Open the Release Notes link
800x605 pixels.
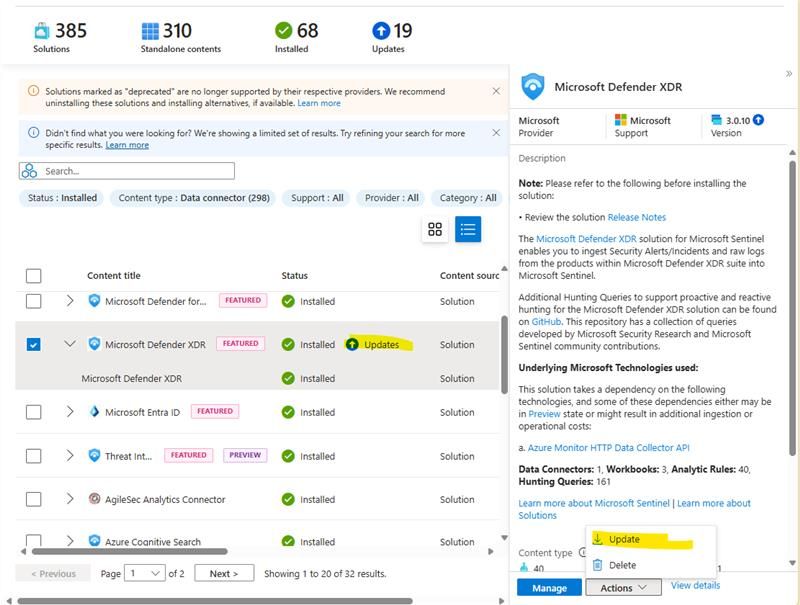(x=636, y=217)
